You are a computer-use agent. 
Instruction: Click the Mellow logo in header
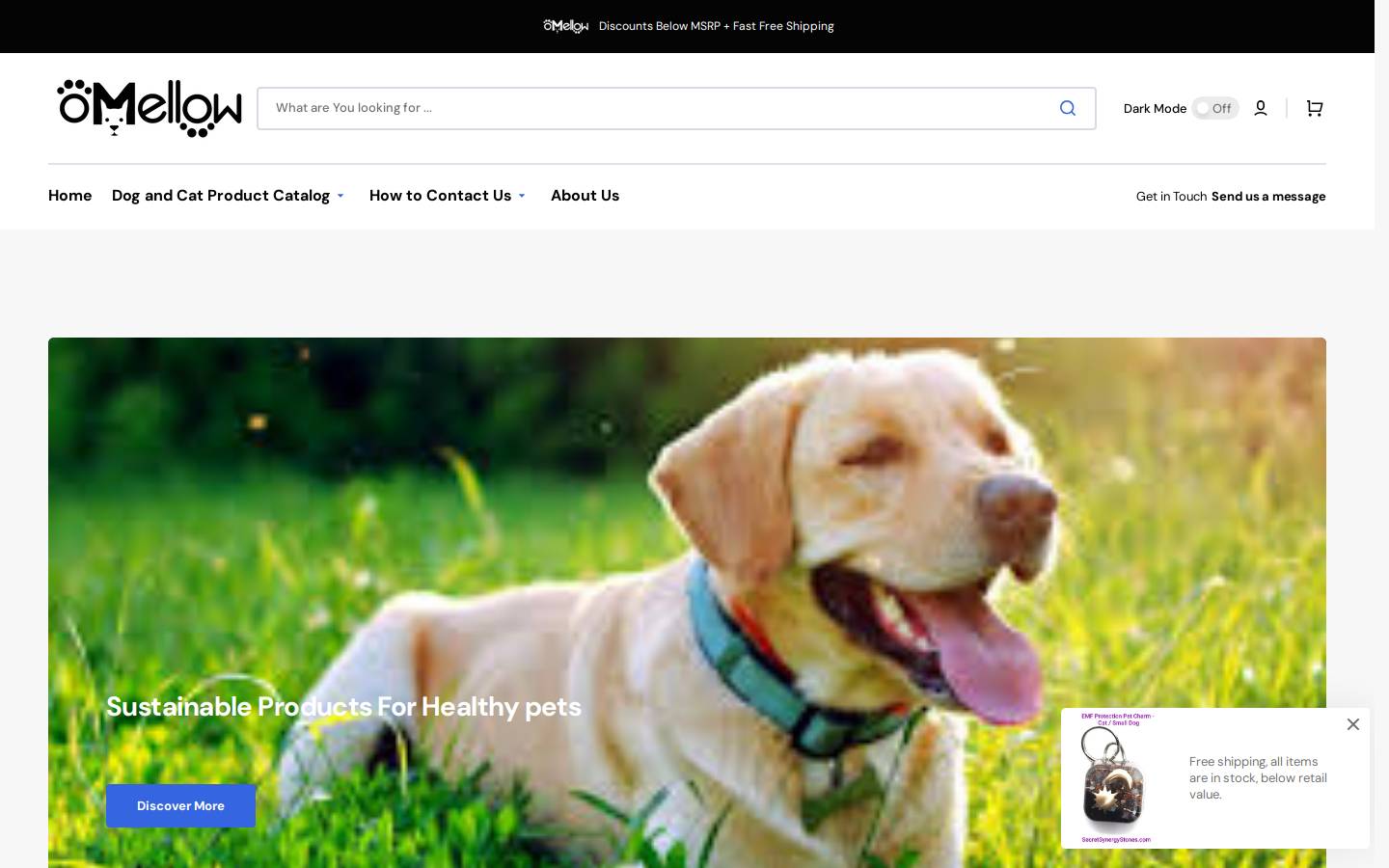point(150,108)
